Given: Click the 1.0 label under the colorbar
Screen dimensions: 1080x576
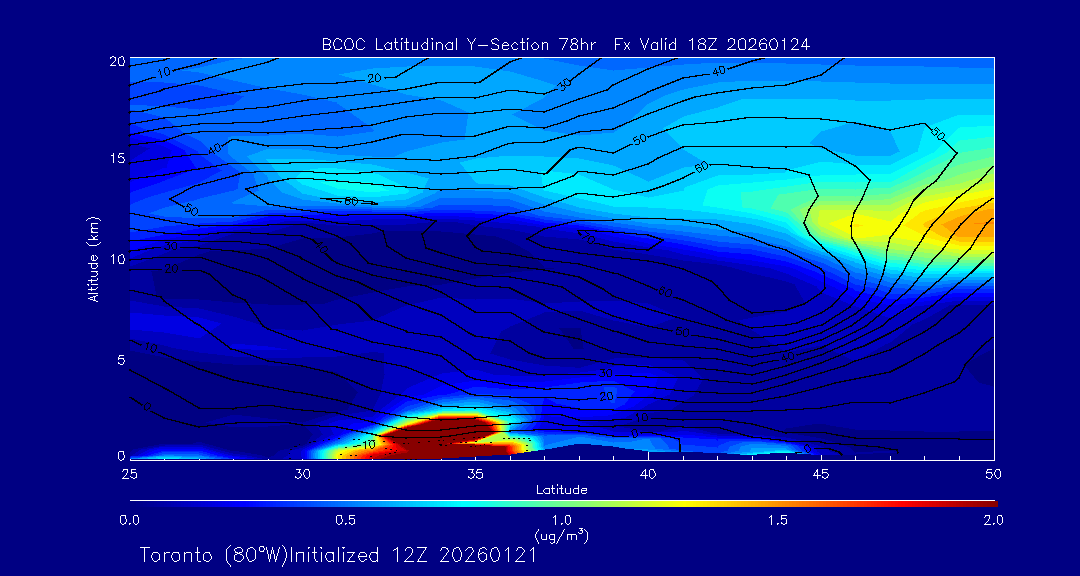Looking at the screenshot, I should (561, 520).
